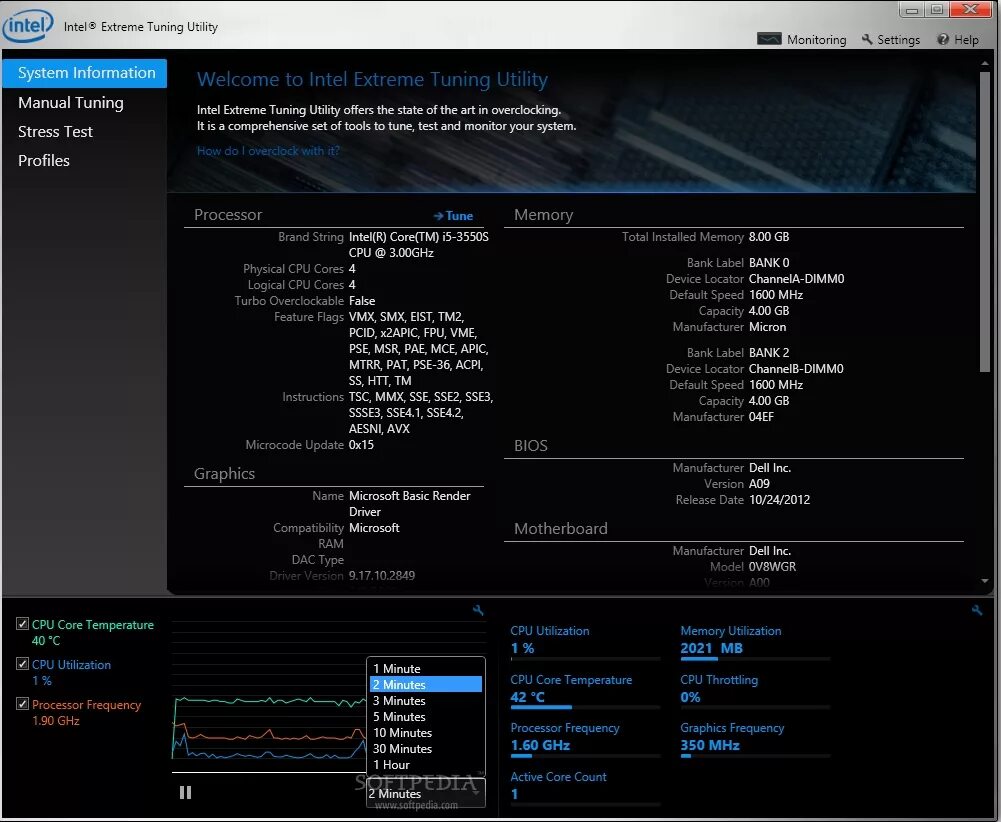1001x822 pixels.
Task: Click the 'ChannelA-DIMM0' device locator value
Action: click(x=796, y=279)
